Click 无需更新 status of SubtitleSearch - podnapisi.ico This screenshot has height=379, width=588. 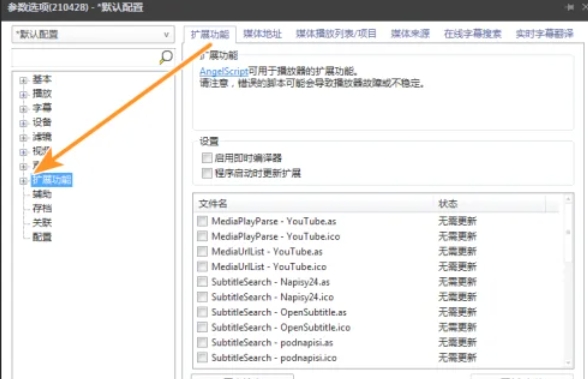point(458,357)
